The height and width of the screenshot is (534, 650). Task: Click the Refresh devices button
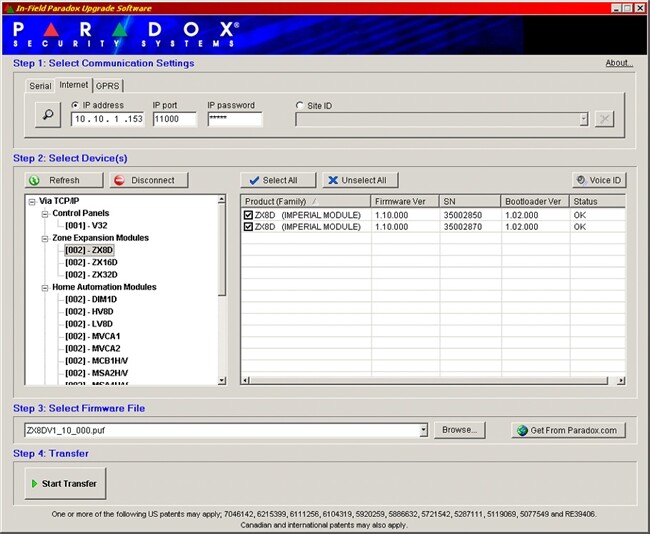64,180
